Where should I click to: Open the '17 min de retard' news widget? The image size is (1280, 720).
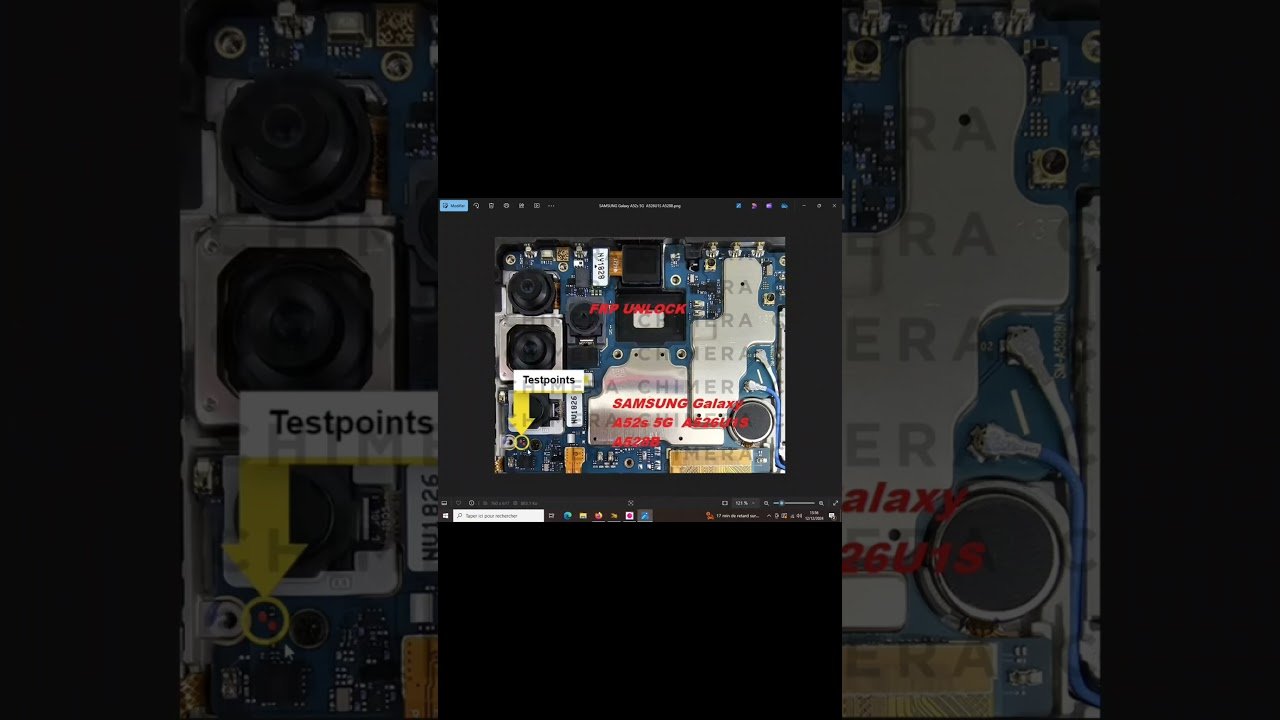[x=733, y=516]
